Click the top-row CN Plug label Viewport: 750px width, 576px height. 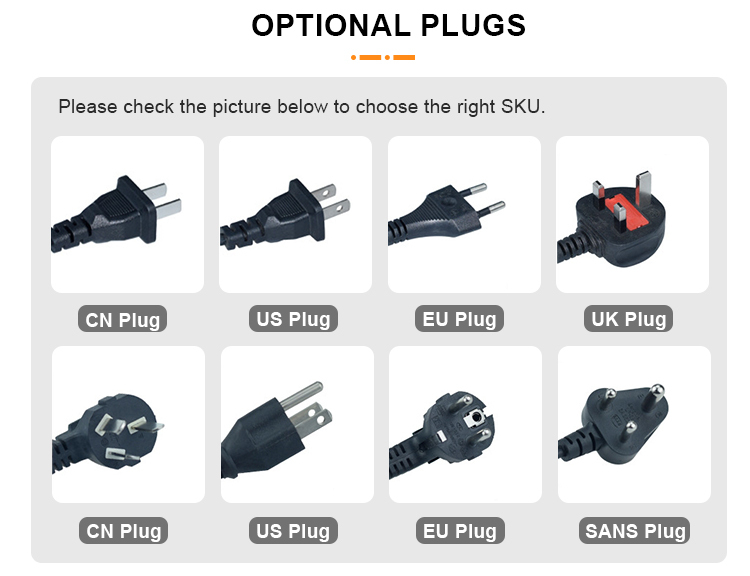point(122,319)
